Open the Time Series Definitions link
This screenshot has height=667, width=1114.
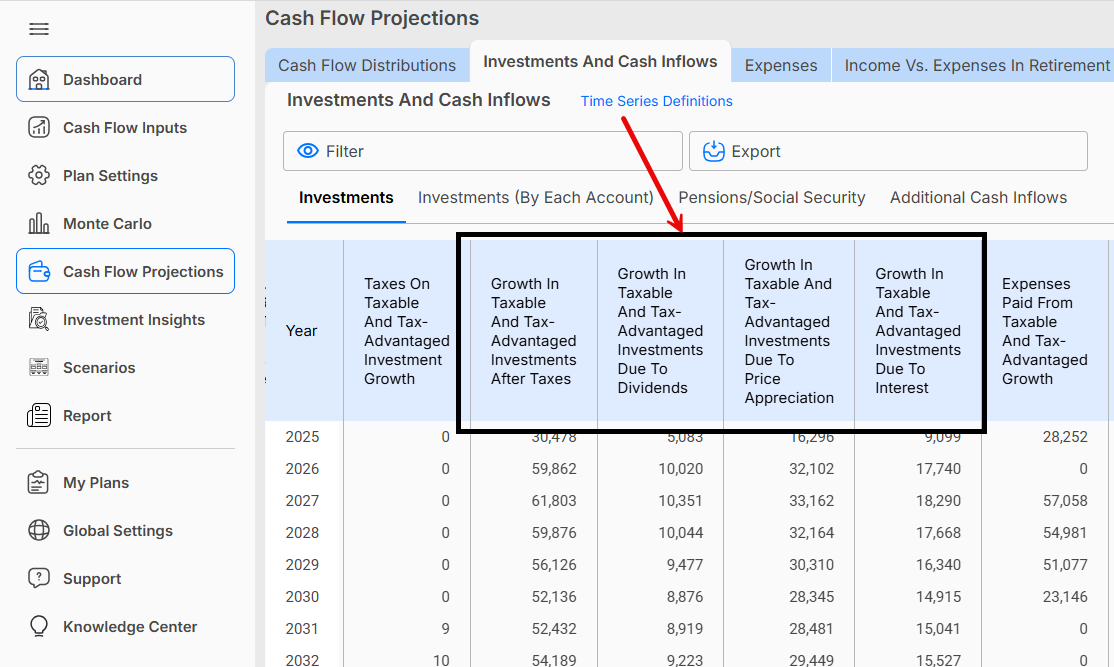(x=656, y=102)
